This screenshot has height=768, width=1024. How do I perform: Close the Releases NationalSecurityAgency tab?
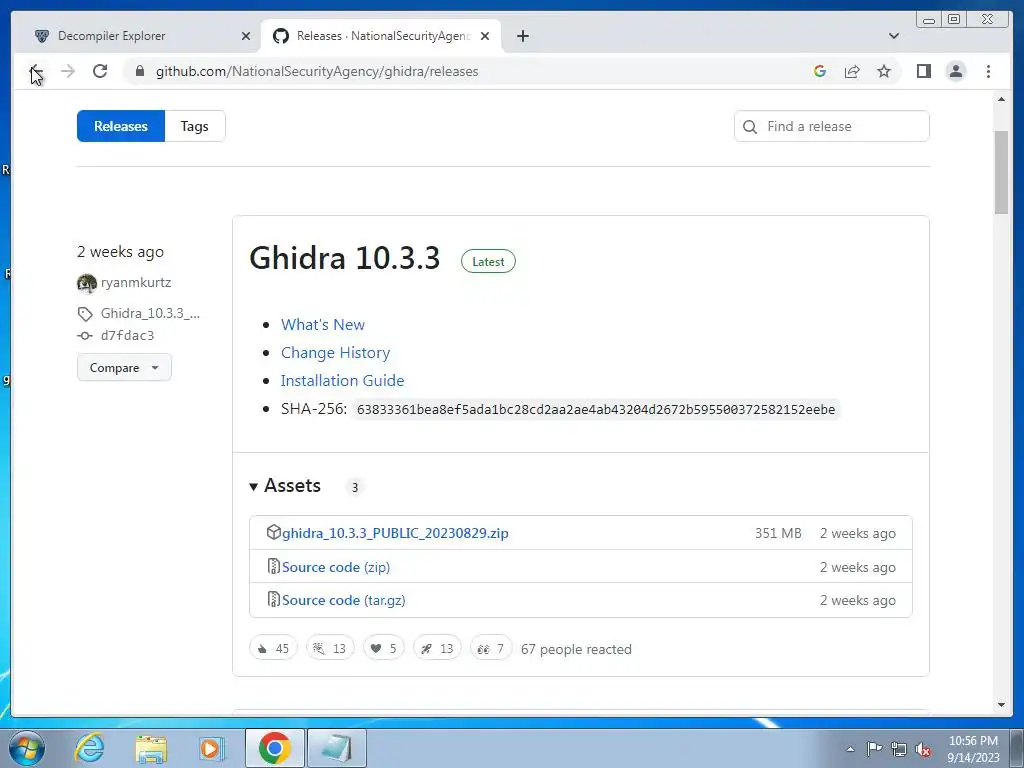(485, 36)
